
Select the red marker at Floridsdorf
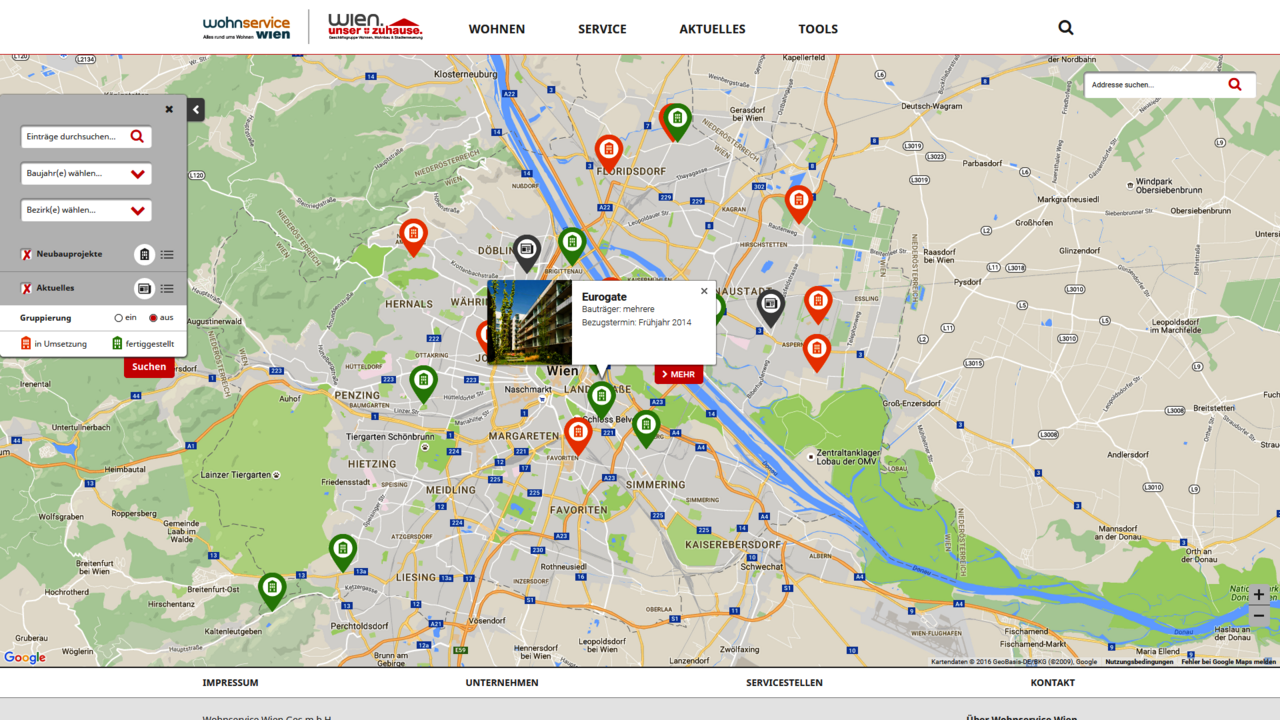(608, 153)
